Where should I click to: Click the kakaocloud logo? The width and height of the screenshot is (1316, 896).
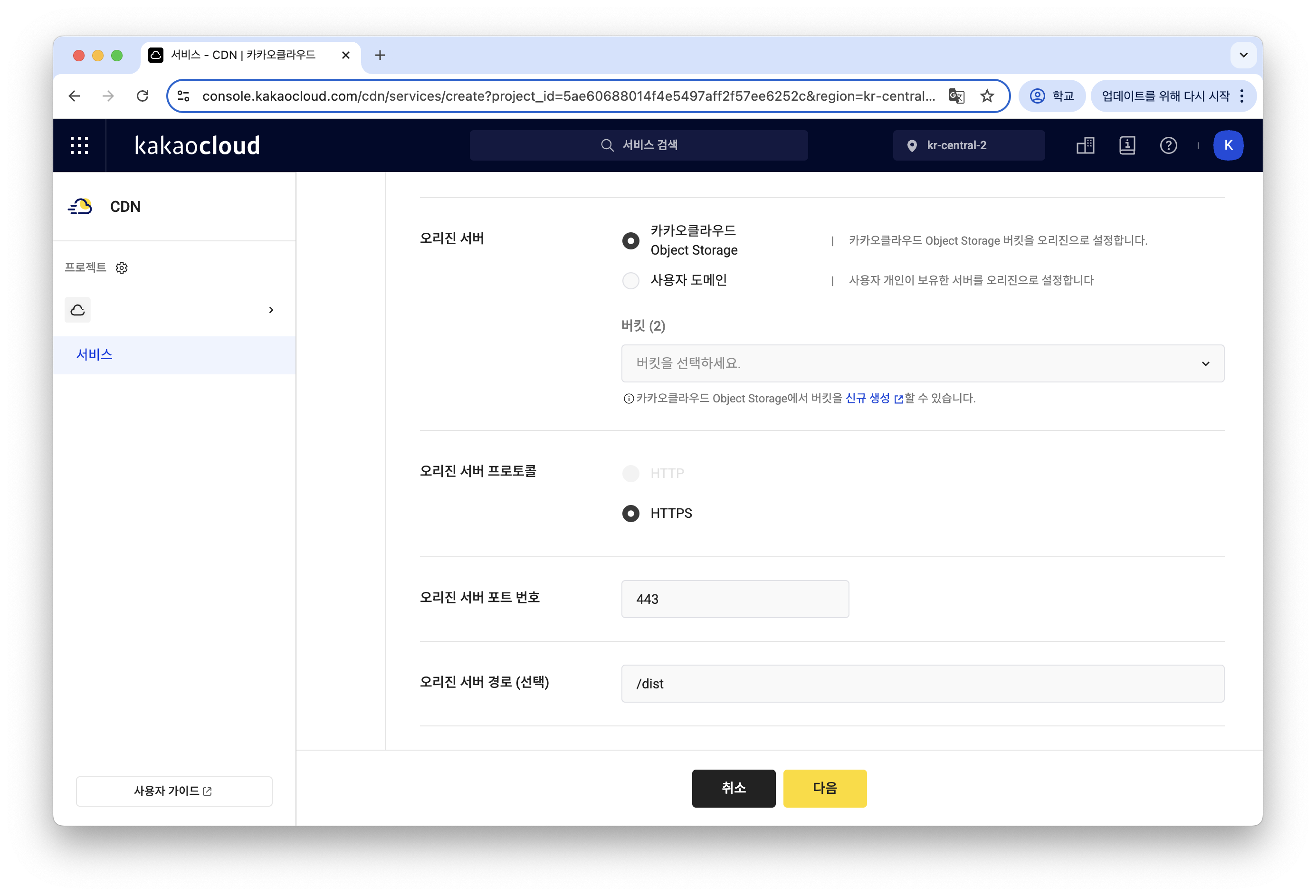tap(197, 145)
